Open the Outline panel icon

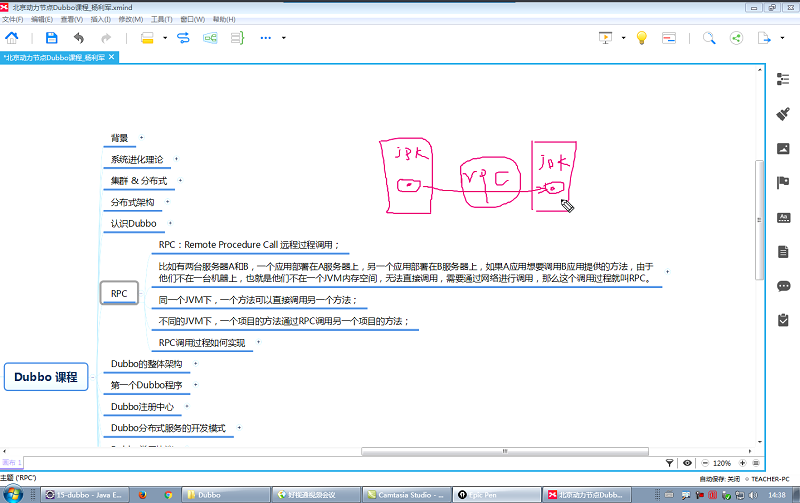click(x=783, y=79)
